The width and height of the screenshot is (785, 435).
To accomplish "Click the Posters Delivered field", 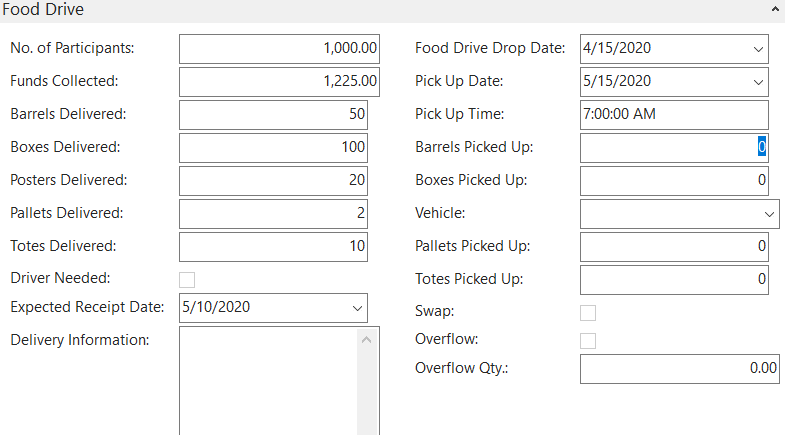I will click(274, 180).
